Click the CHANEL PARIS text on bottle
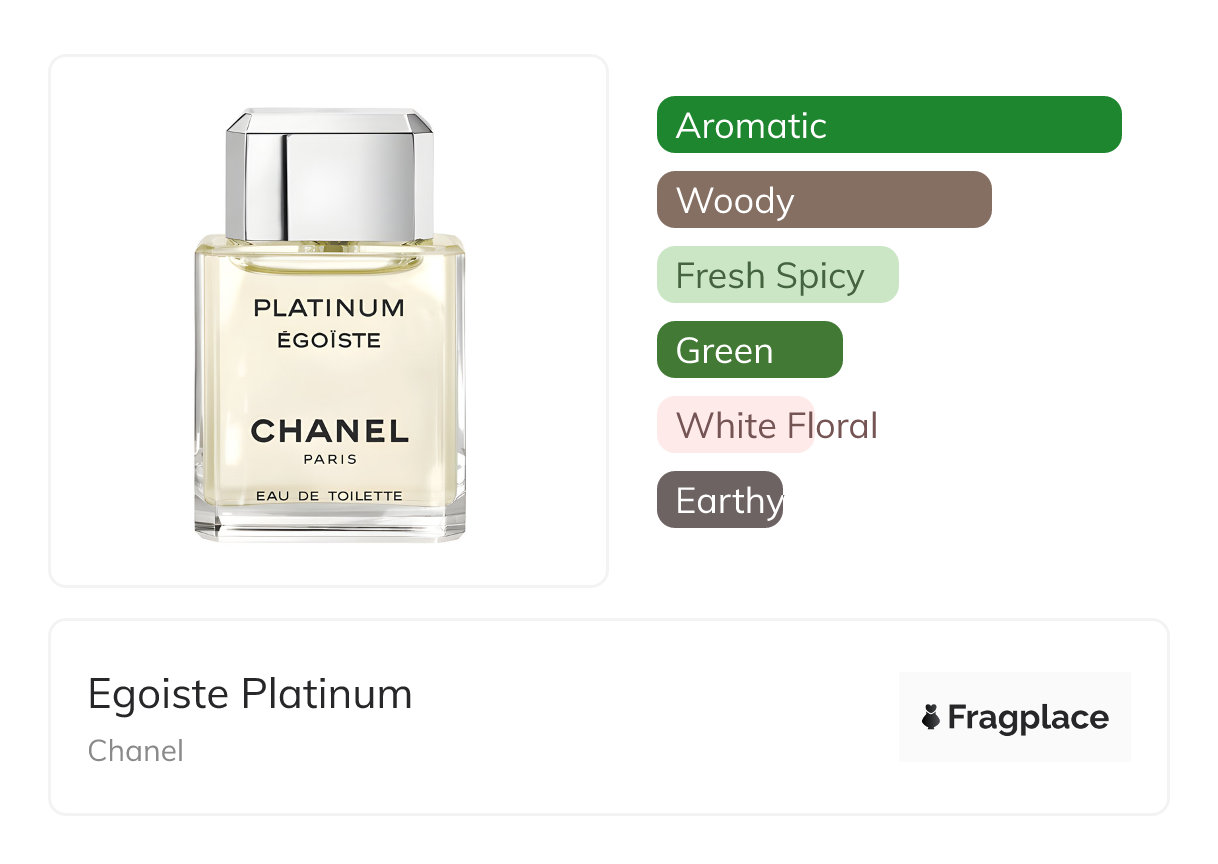This screenshot has width=1218, height=864. (329, 441)
